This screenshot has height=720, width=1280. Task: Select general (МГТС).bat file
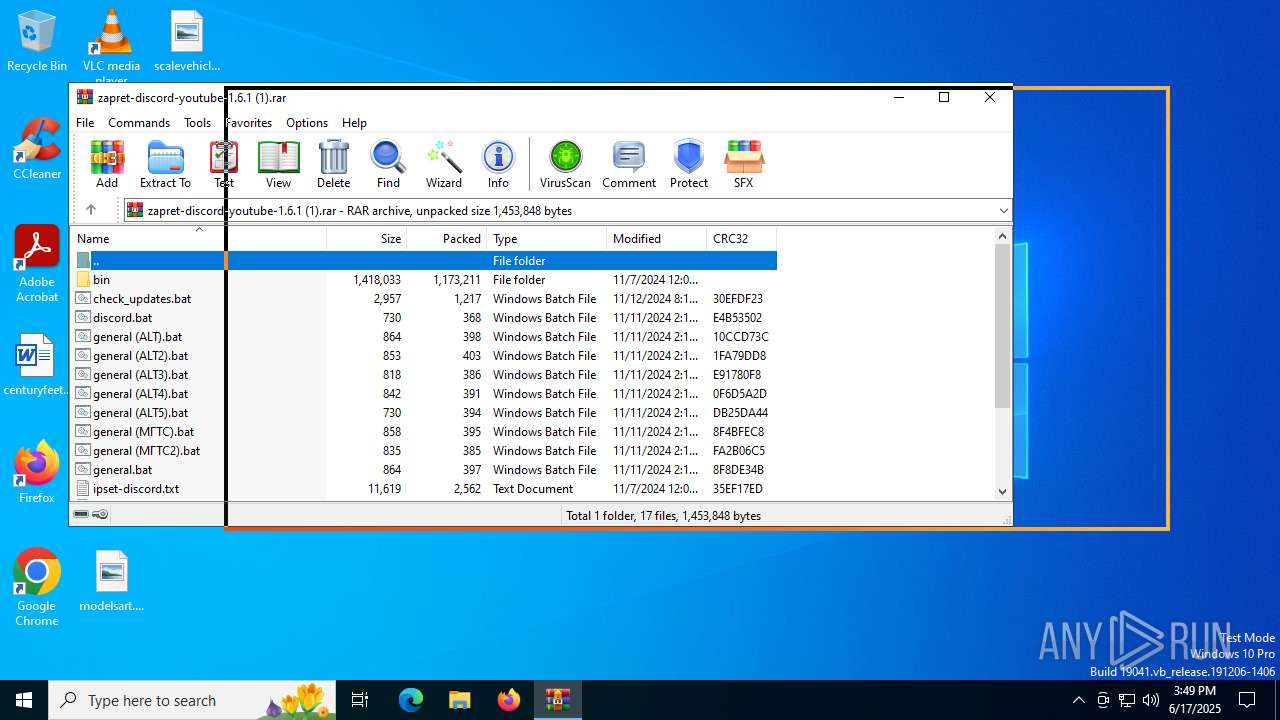pos(425,432)
